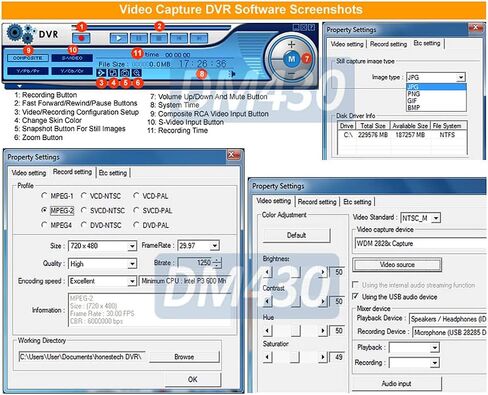This screenshot has height=395, width=488.
Task: Toggle Using the internal audio streaming function
Action: pyautogui.click(x=355, y=285)
